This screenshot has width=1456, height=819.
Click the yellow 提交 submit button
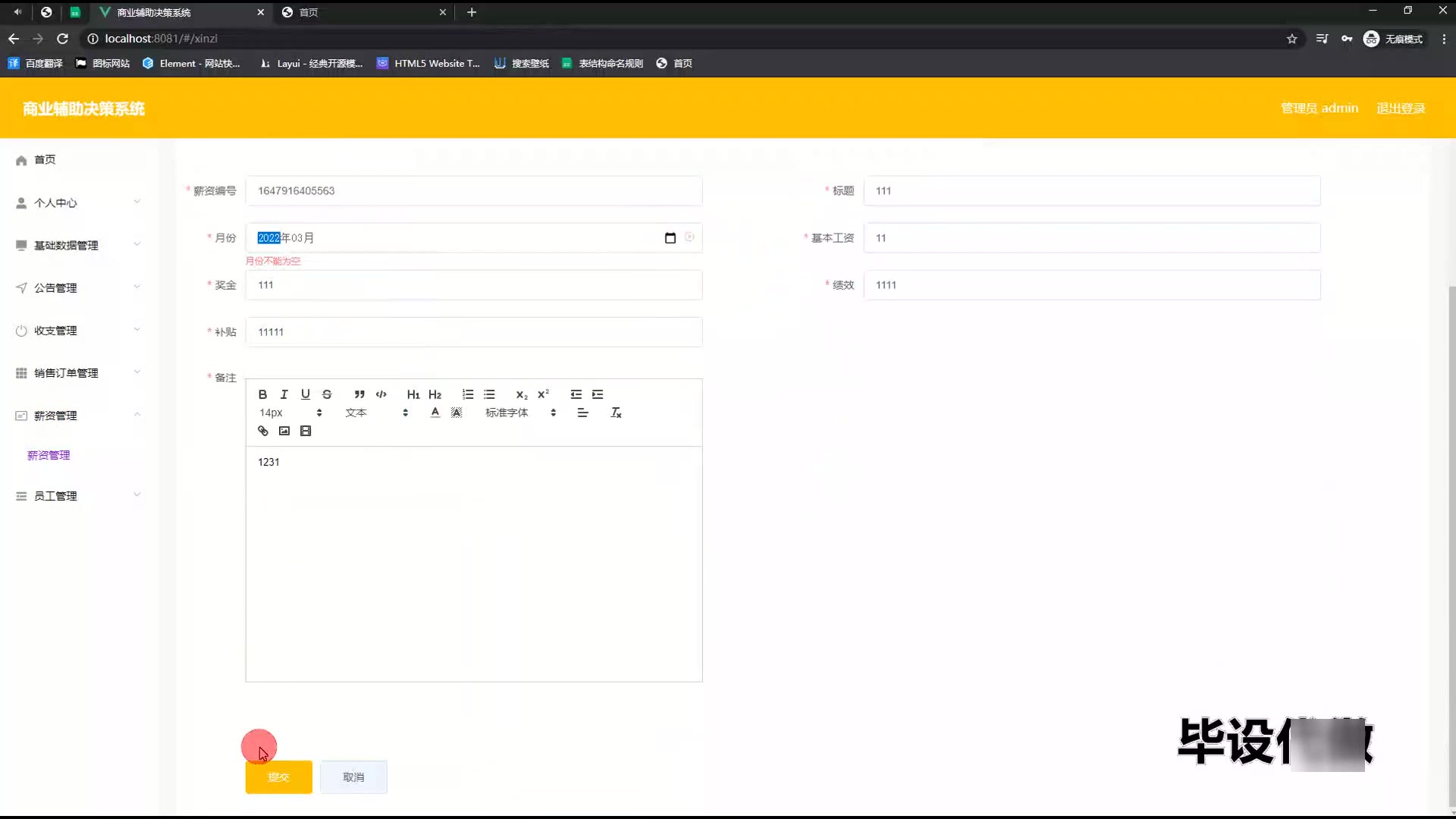point(278,777)
